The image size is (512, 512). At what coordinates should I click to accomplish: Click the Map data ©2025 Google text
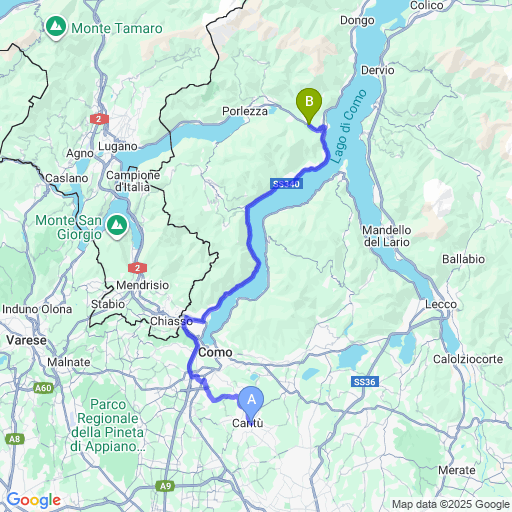click(x=451, y=504)
